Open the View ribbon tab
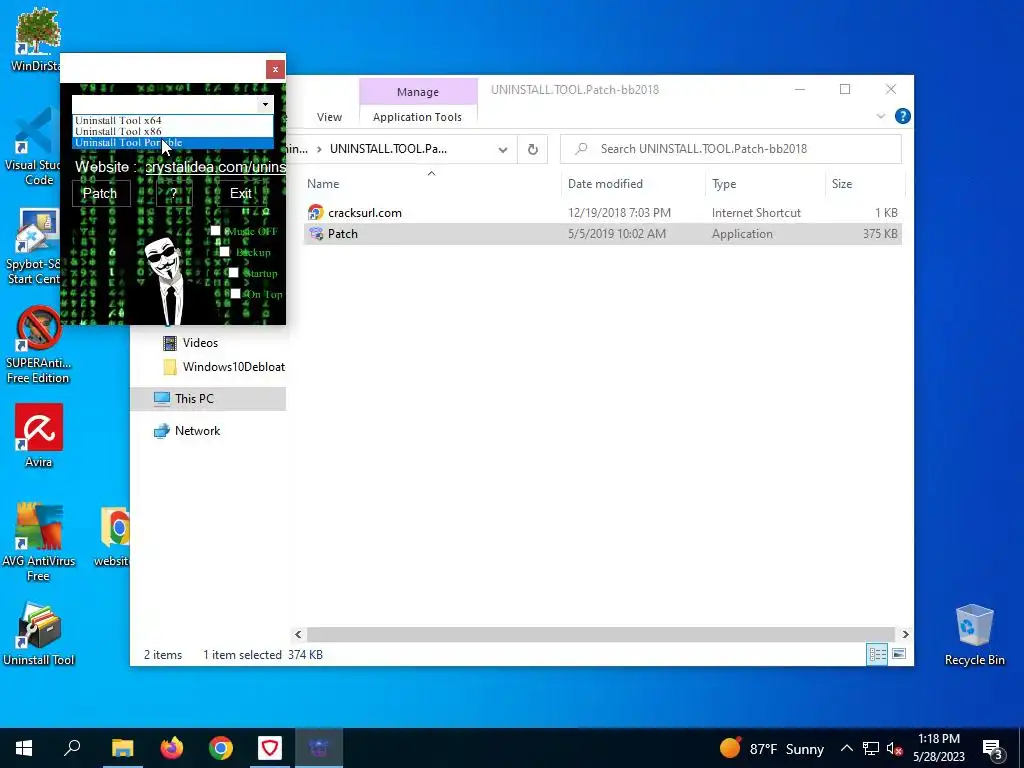 pyautogui.click(x=329, y=117)
